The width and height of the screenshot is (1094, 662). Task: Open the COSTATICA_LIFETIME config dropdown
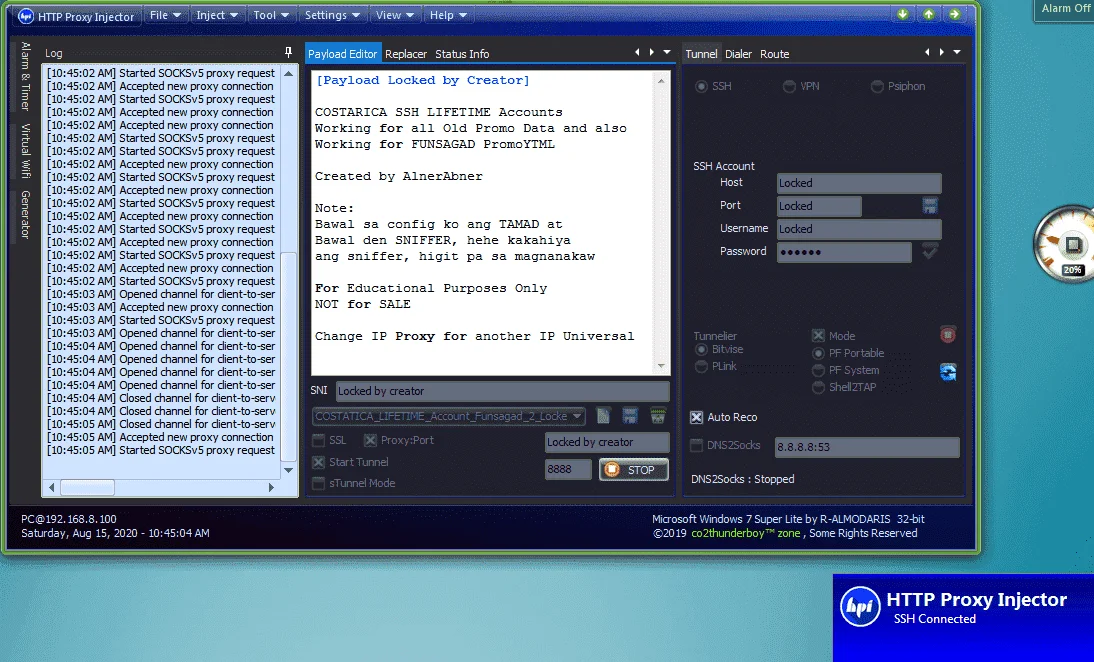(x=449, y=416)
